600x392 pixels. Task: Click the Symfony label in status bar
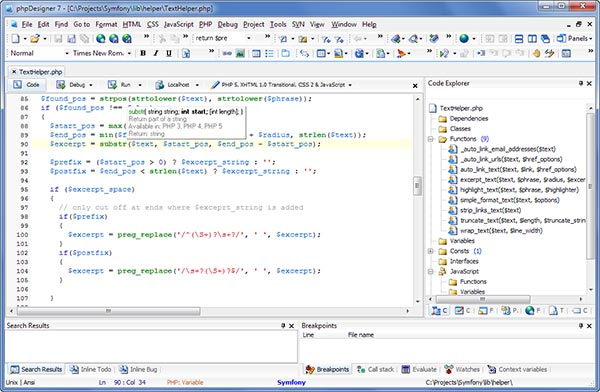tap(291, 382)
